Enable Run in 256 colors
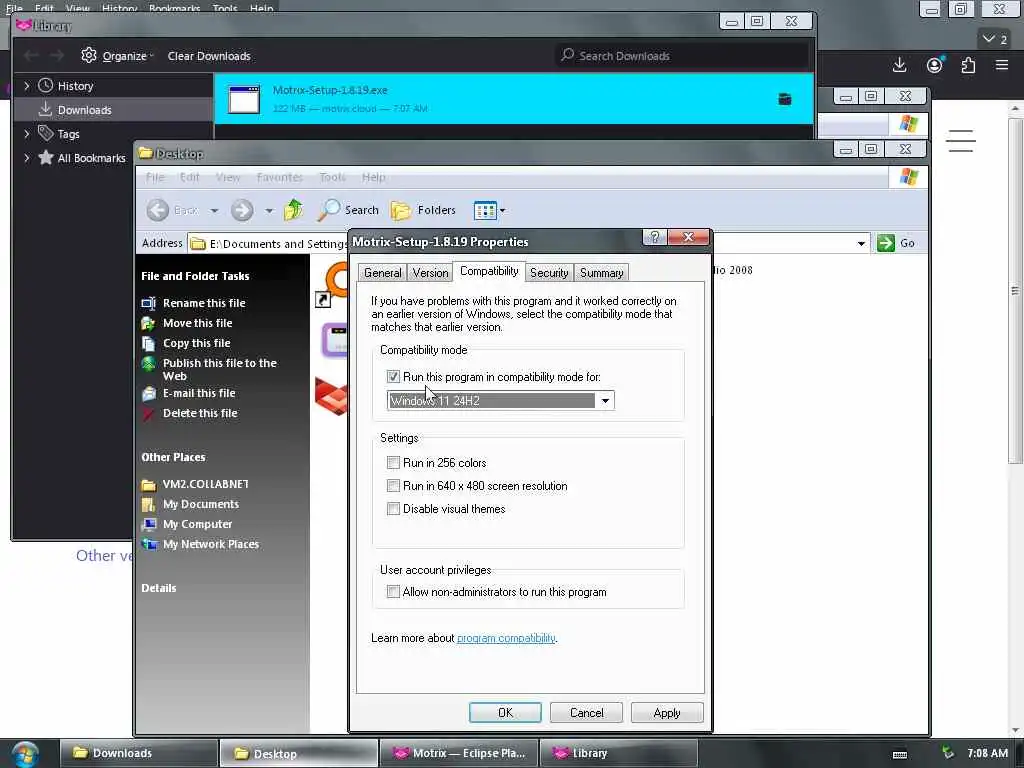Image resolution: width=1024 pixels, height=768 pixels. tap(393, 462)
